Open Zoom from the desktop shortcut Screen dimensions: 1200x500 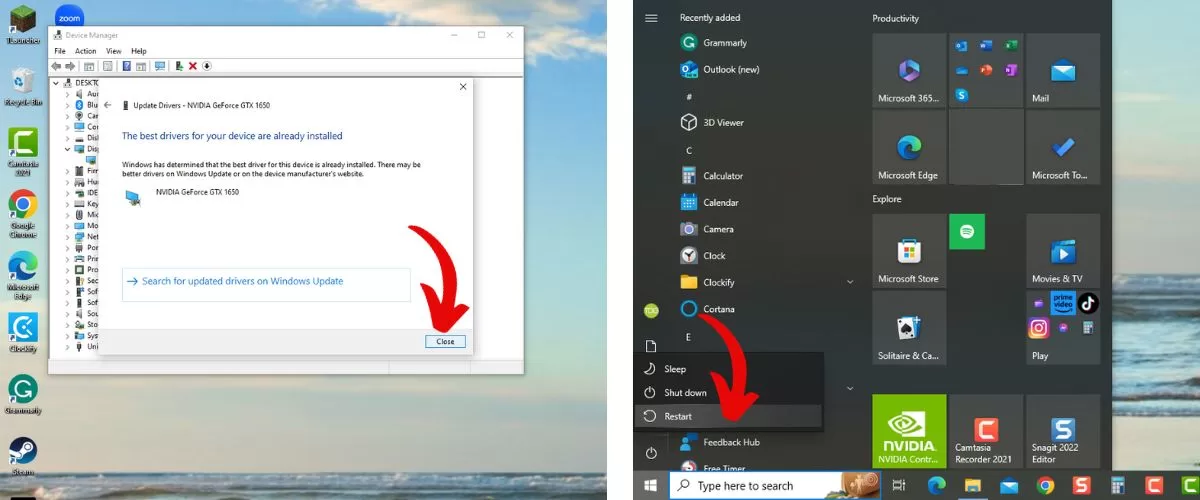tap(69, 17)
